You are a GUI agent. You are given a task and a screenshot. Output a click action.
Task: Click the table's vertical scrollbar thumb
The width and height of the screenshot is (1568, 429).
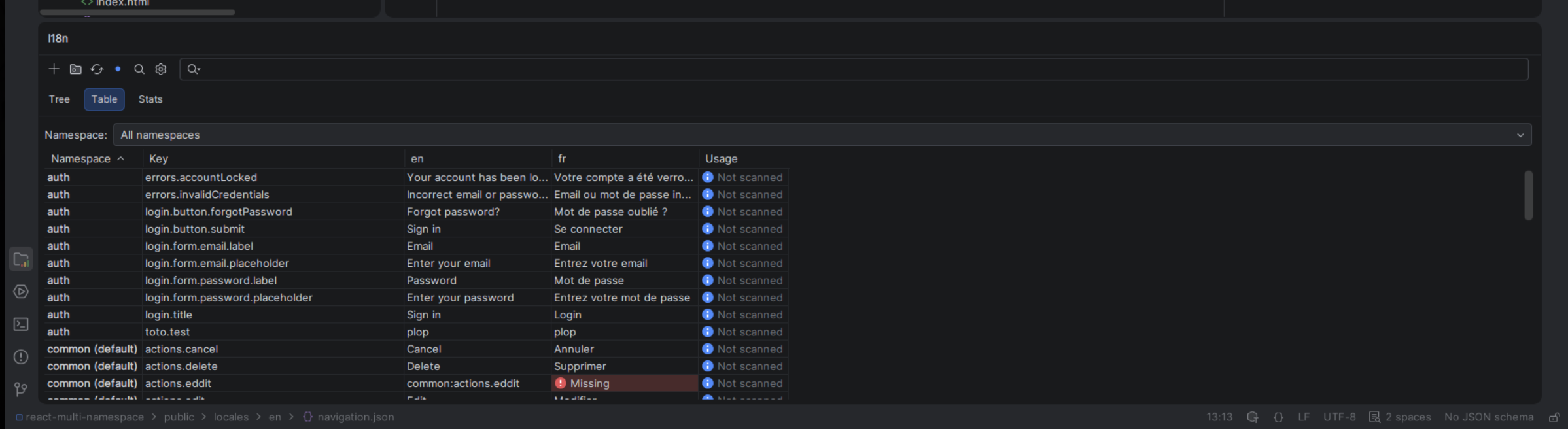[1528, 196]
